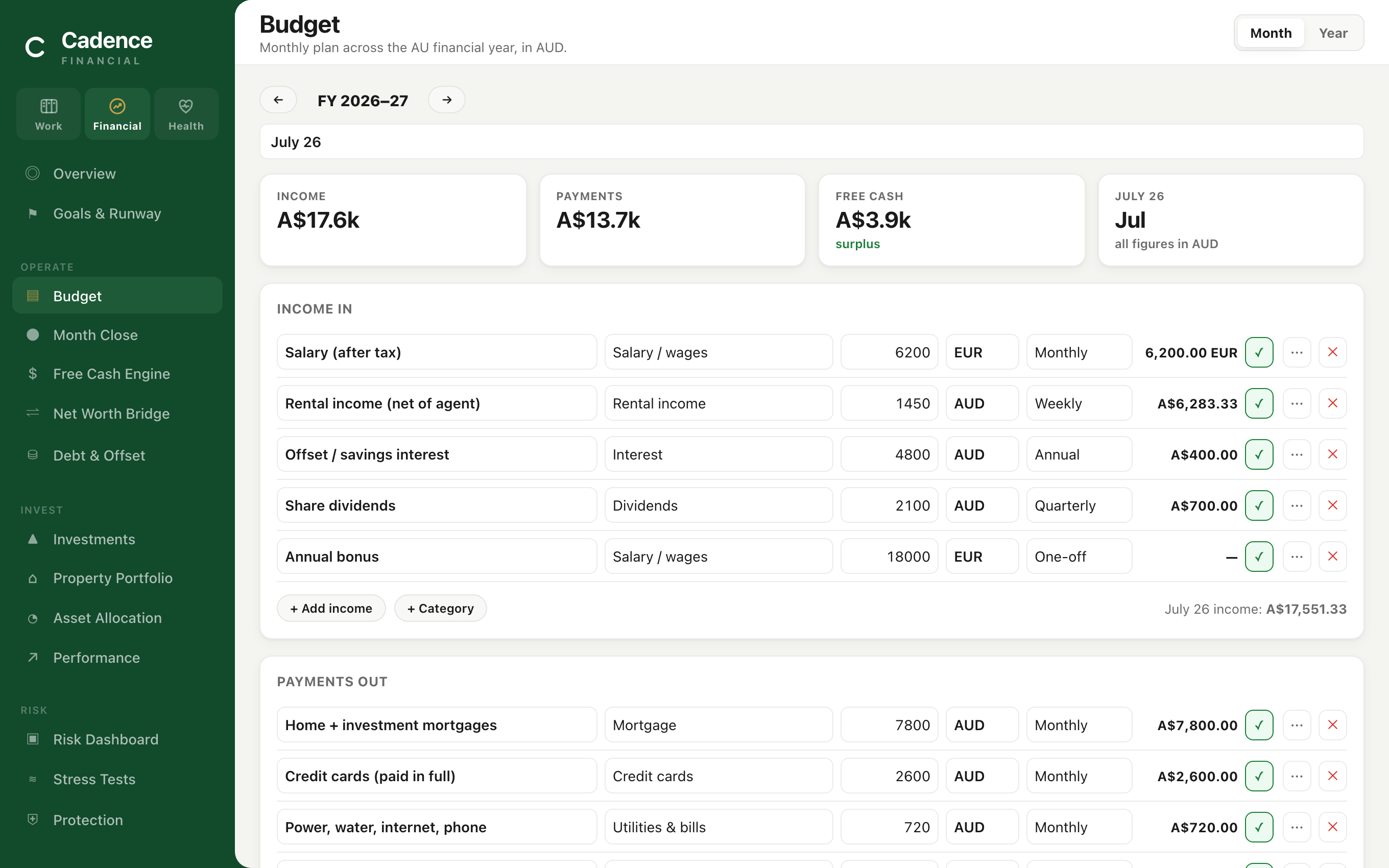Go to the previous financial year
Image resolution: width=1389 pixels, height=868 pixels.
pos(278,100)
